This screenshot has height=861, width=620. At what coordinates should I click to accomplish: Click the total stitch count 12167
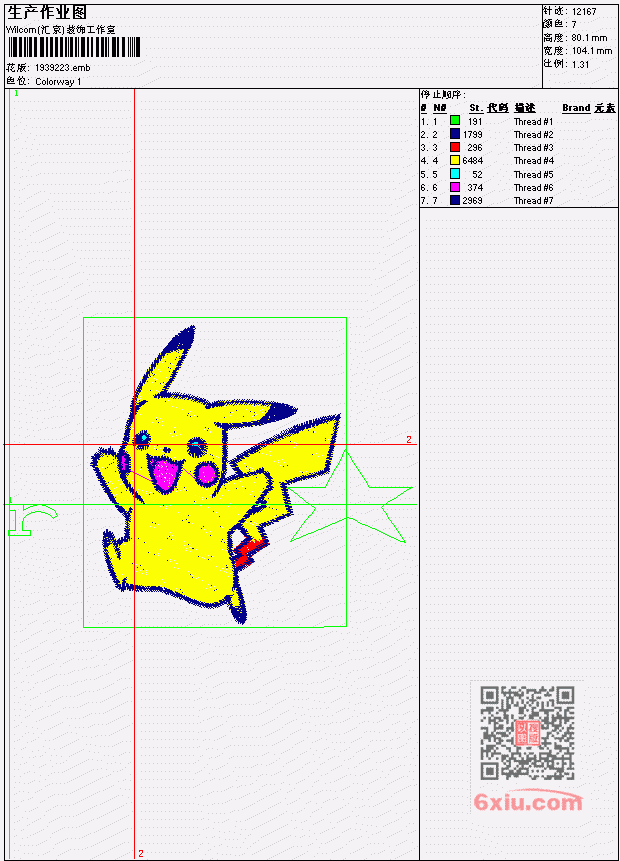coord(584,12)
